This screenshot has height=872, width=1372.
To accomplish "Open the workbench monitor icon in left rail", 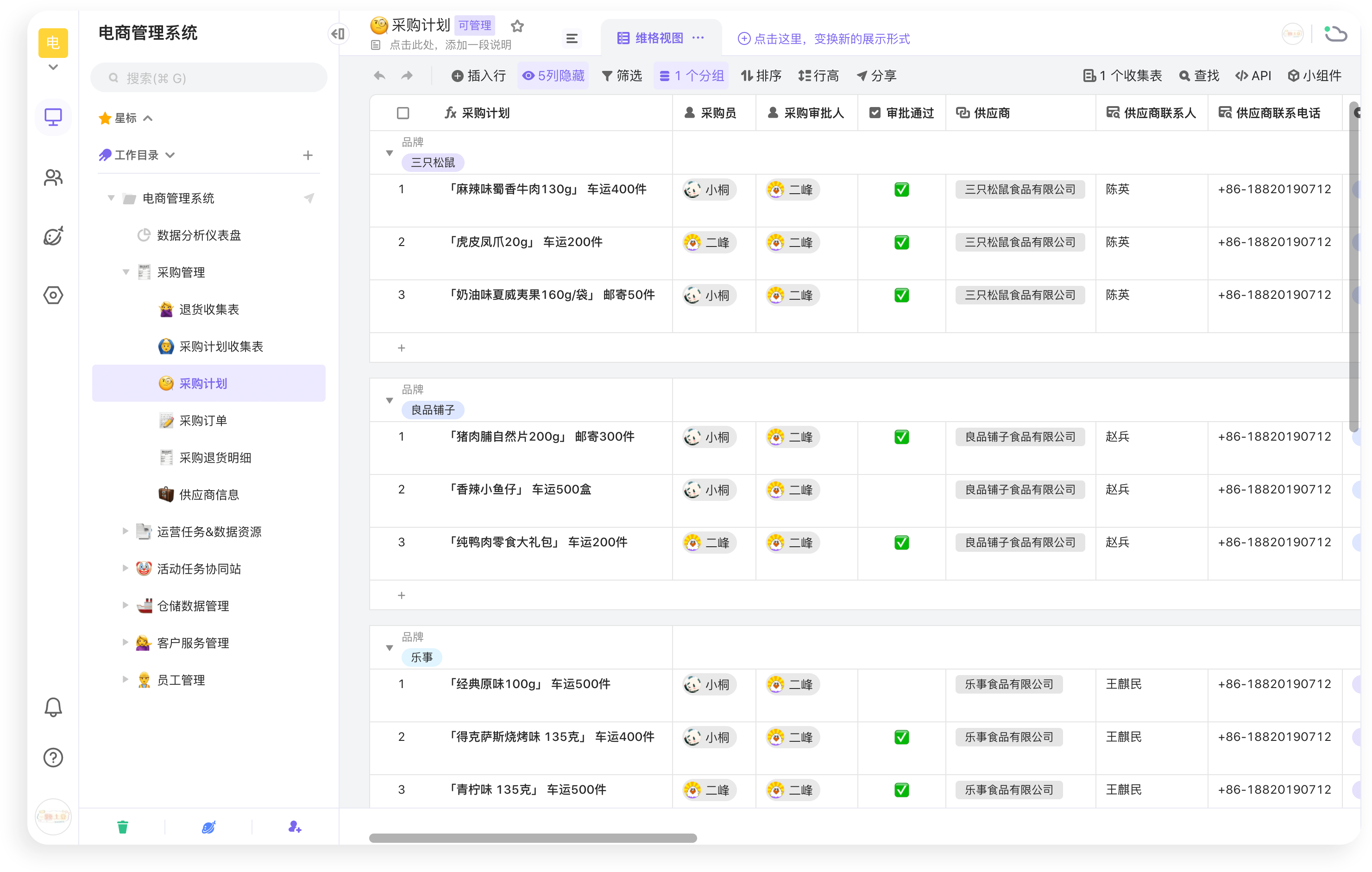I will point(53,117).
